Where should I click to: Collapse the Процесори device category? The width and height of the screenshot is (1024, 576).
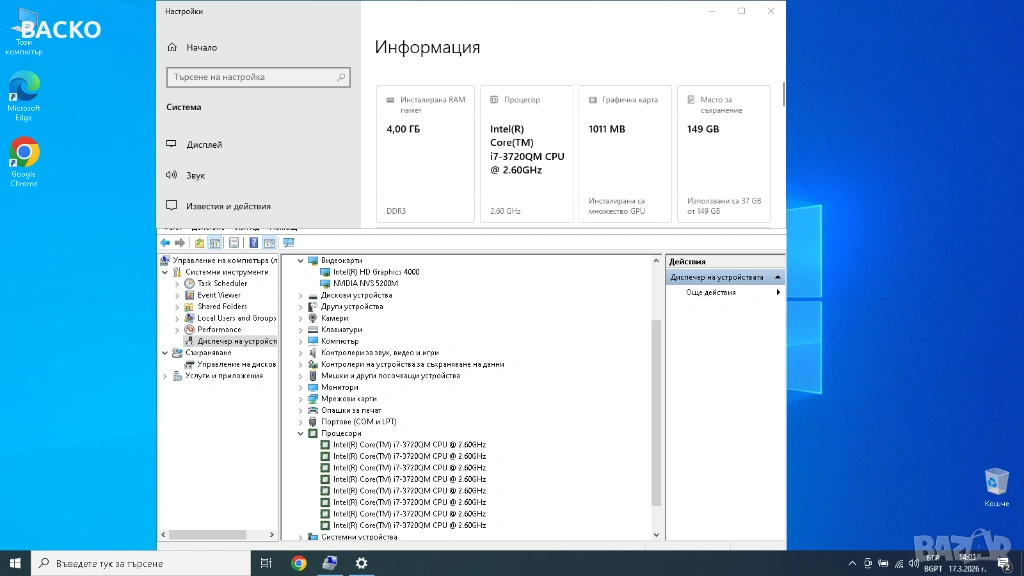tap(301, 434)
